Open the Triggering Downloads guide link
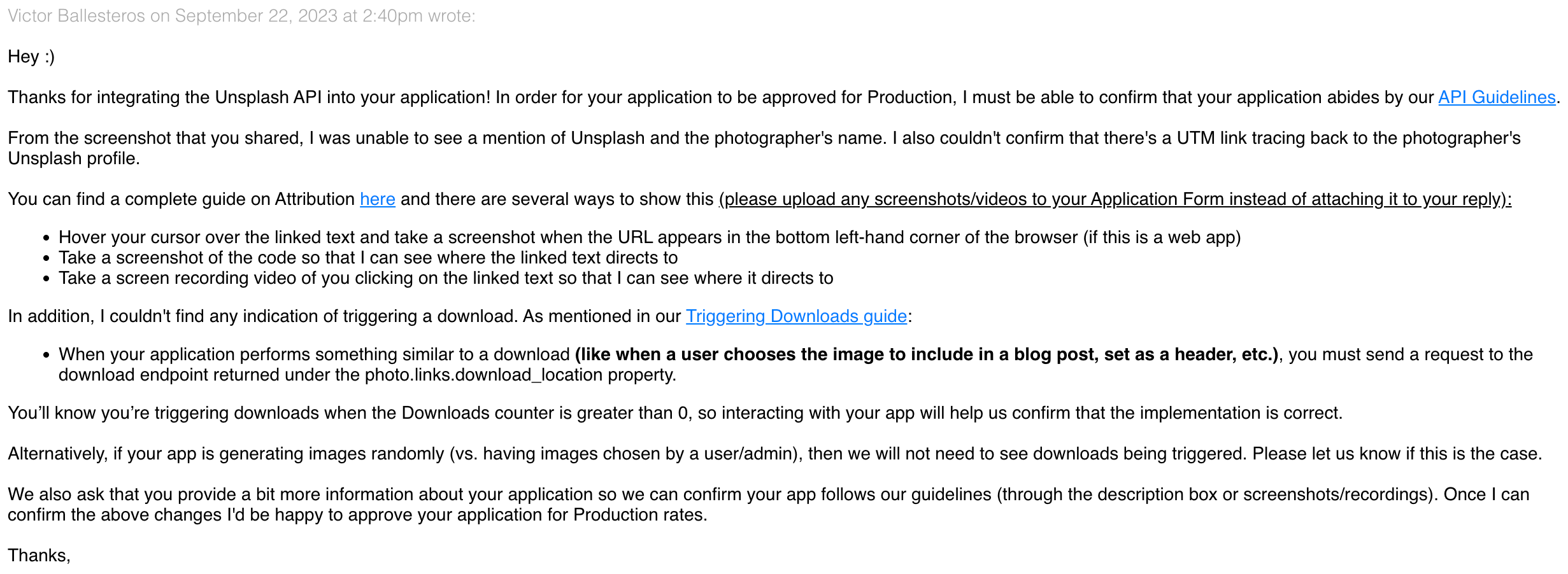This screenshot has height=574, width=1568. point(795,316)
